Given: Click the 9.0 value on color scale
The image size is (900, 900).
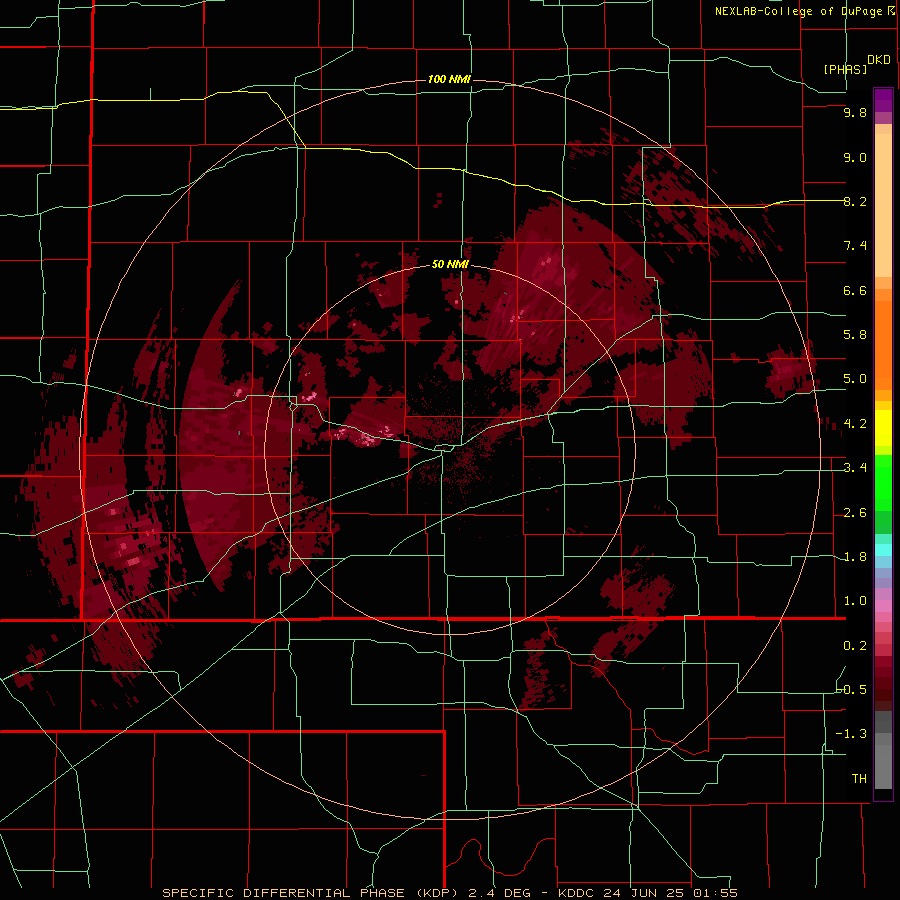Looking at the screenshot, I should tap(855, 157).
